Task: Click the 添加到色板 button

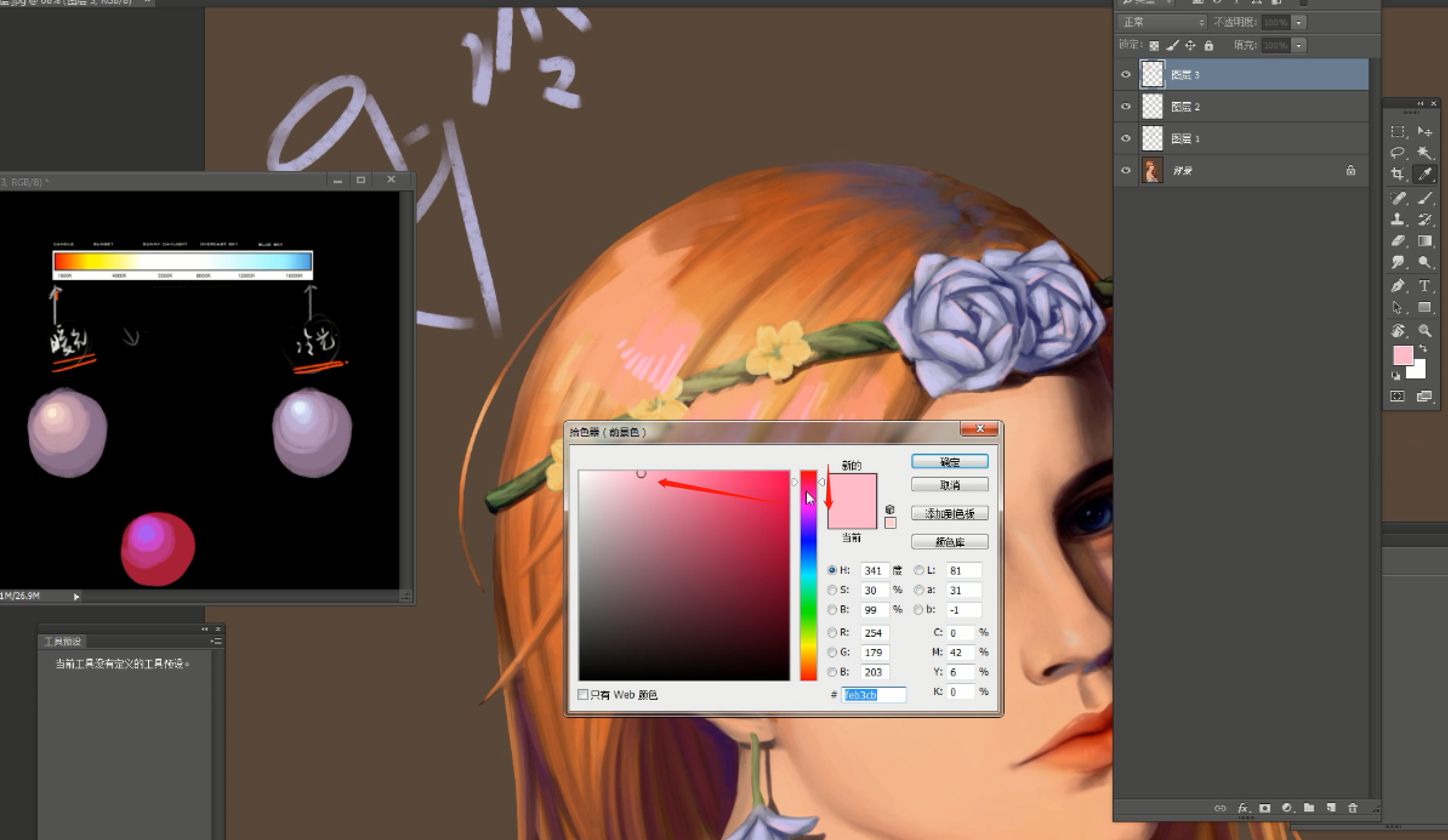Action: click(949, 514)
